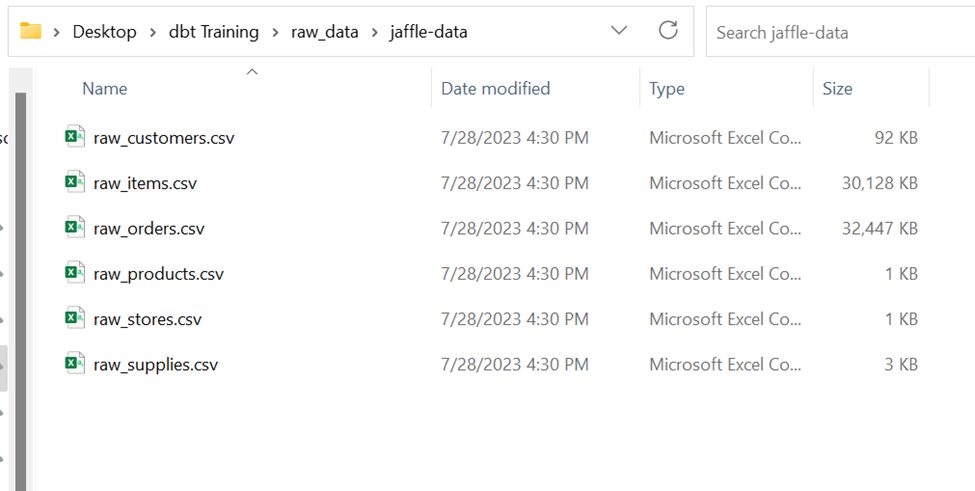Click into the Search jaffle-data field
The width and height of the screenshot is (975, 491).
click(x=841, y=32)
